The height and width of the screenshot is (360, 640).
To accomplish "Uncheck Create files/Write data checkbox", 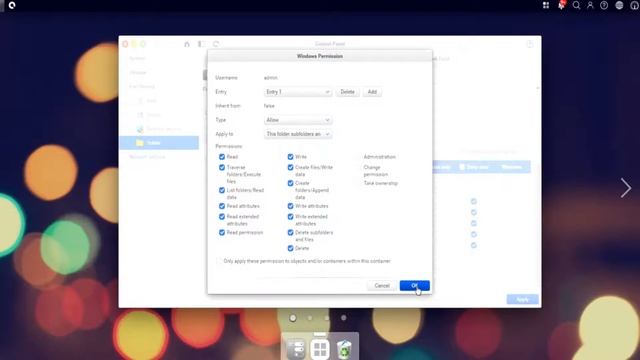I will [290, 167].
